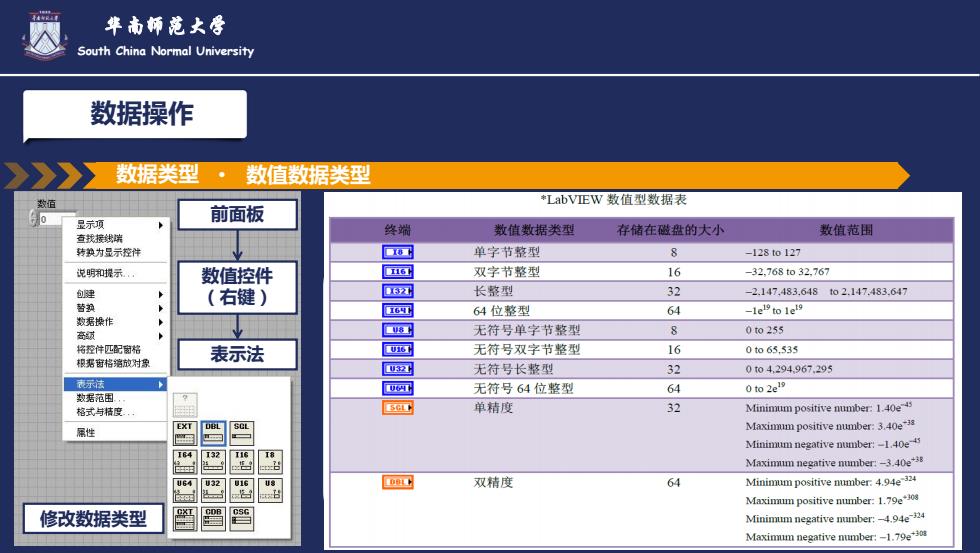The height and width of the screenshot is (553, 980).
Task: Click the U32 terminal icon in the table
Action: (398, 369)
